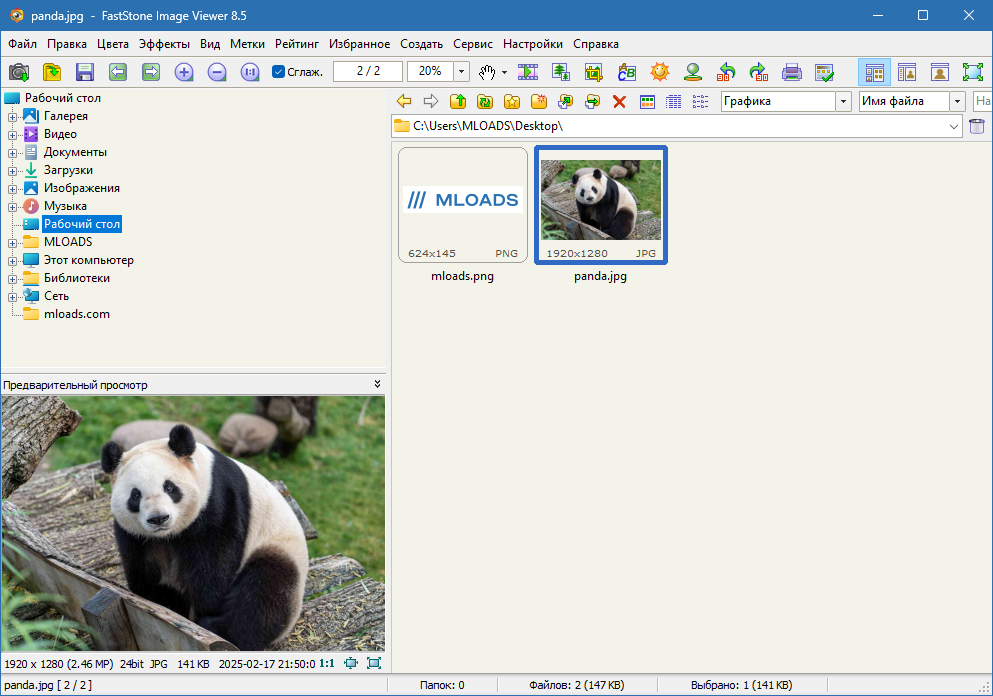This screenshot has width=993, height=696.
Task: Open the Файл menu
Action: (x=22, y=44)
